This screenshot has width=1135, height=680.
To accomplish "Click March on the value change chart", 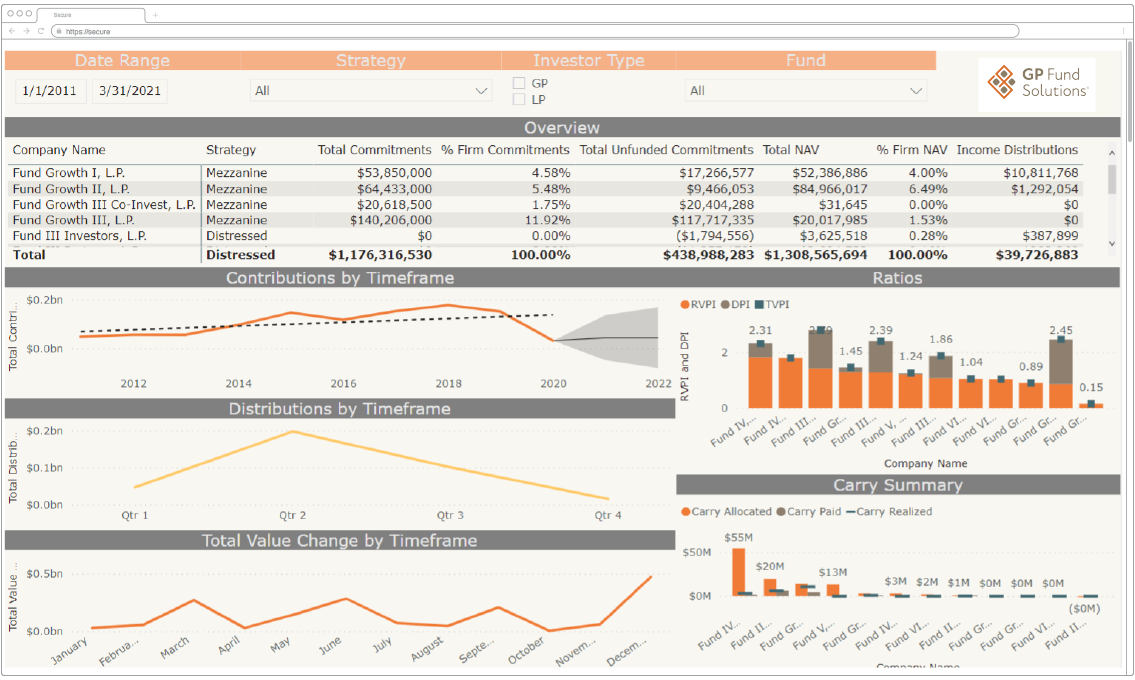I will click(x=175, y=647).
